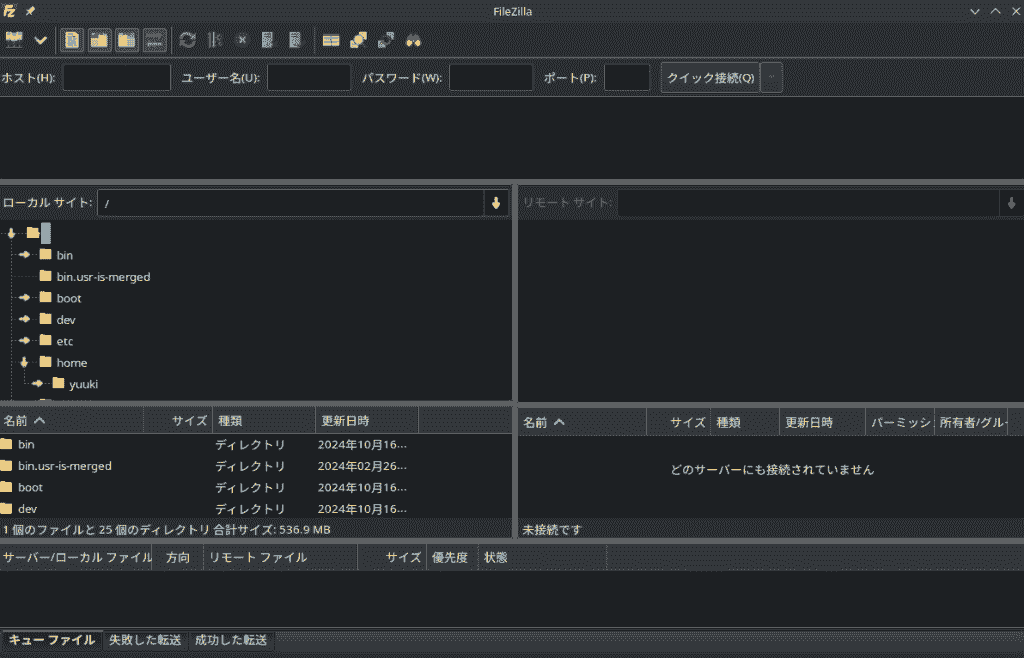Open the quick connect history dropdown
This screenshot has width=1024, height=658.
[x=771, y=78]
